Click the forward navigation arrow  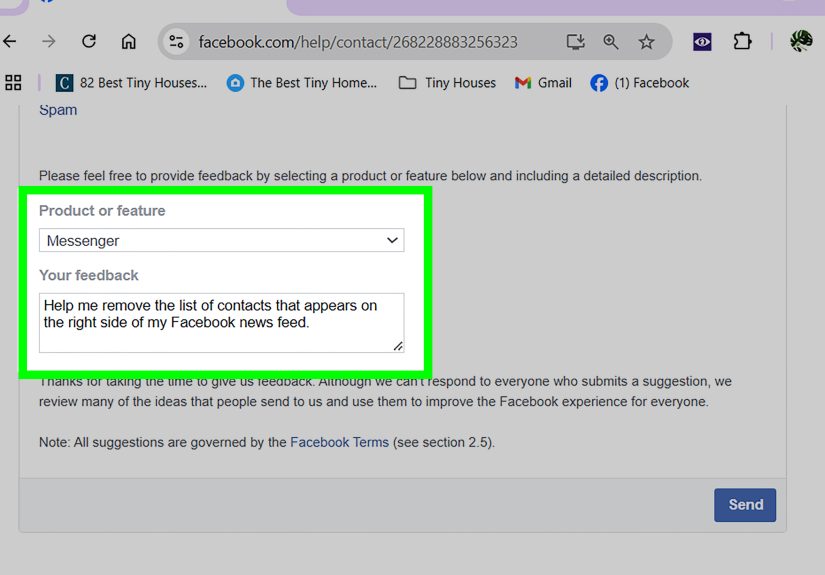point(48,41)
